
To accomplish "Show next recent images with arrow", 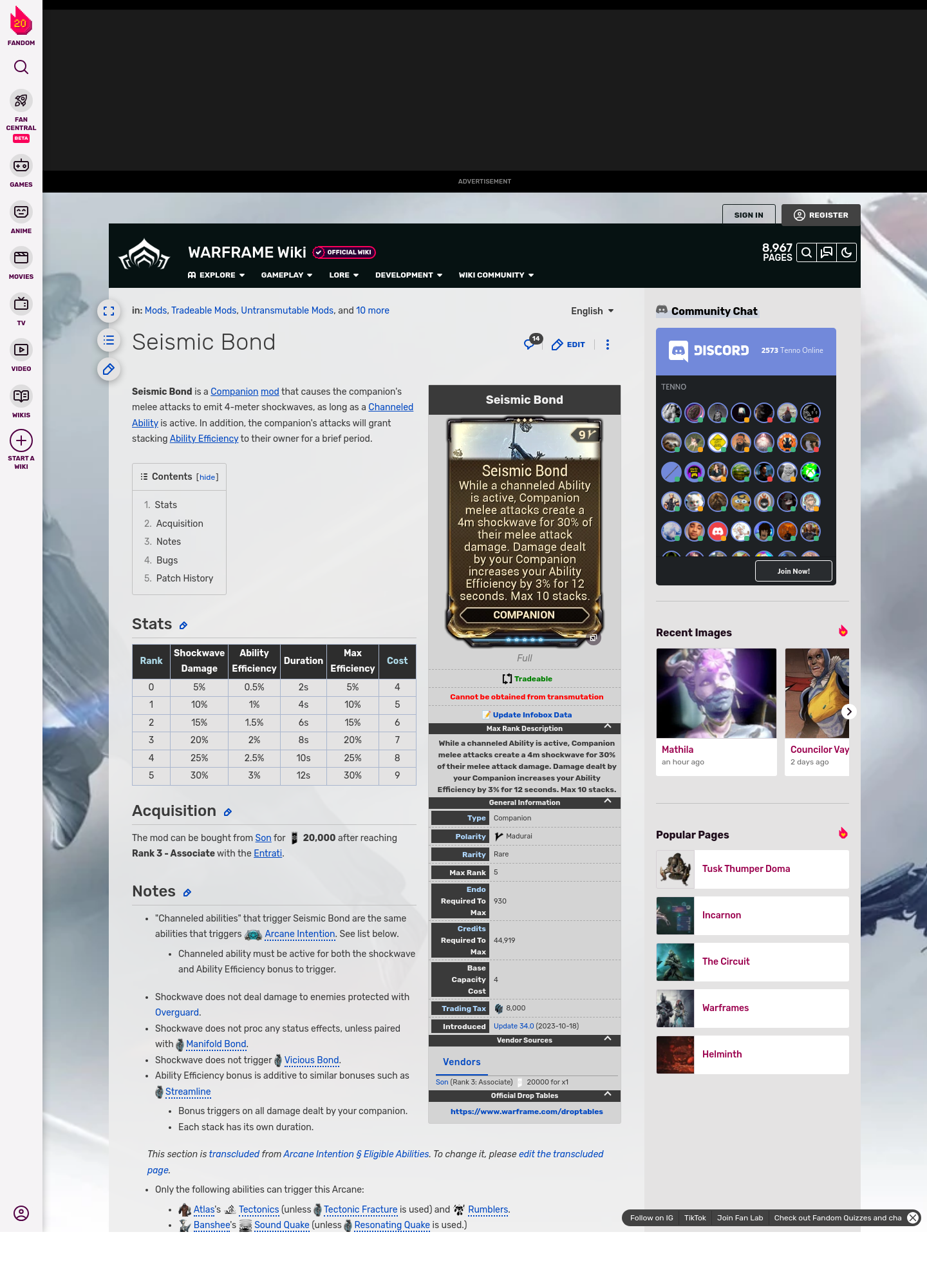I will (x=848, y=712).
